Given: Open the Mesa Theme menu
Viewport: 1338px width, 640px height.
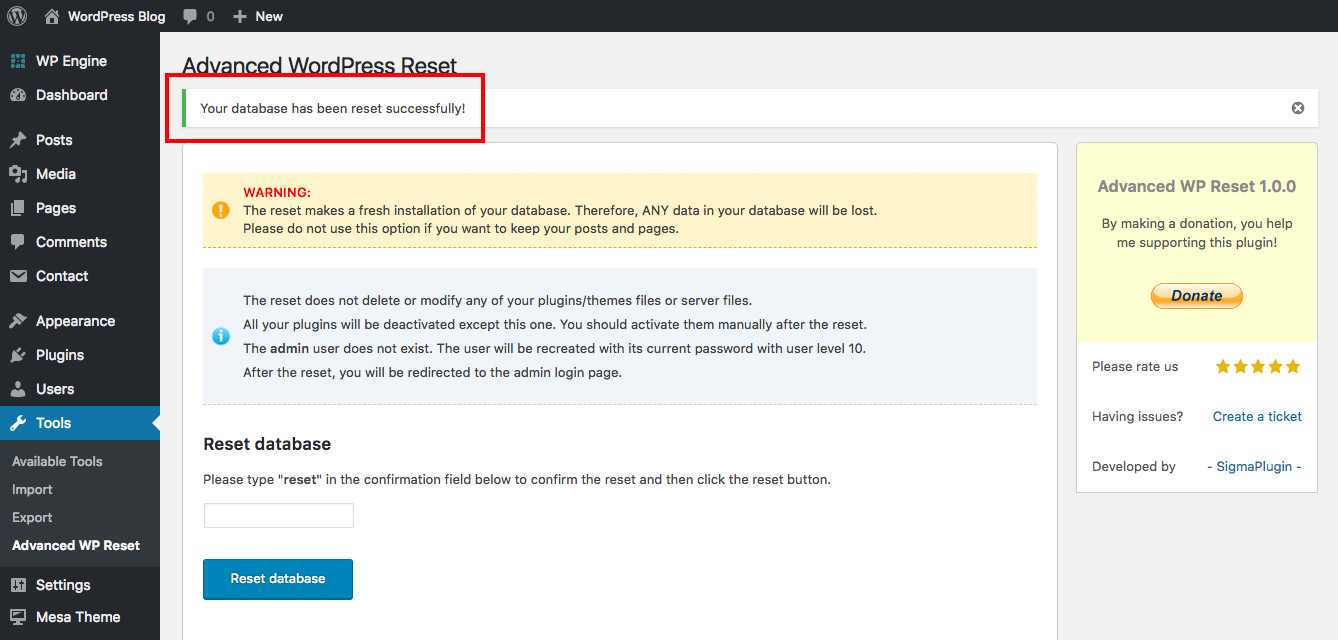Looking at the screenshot, I should pos(78,617).
